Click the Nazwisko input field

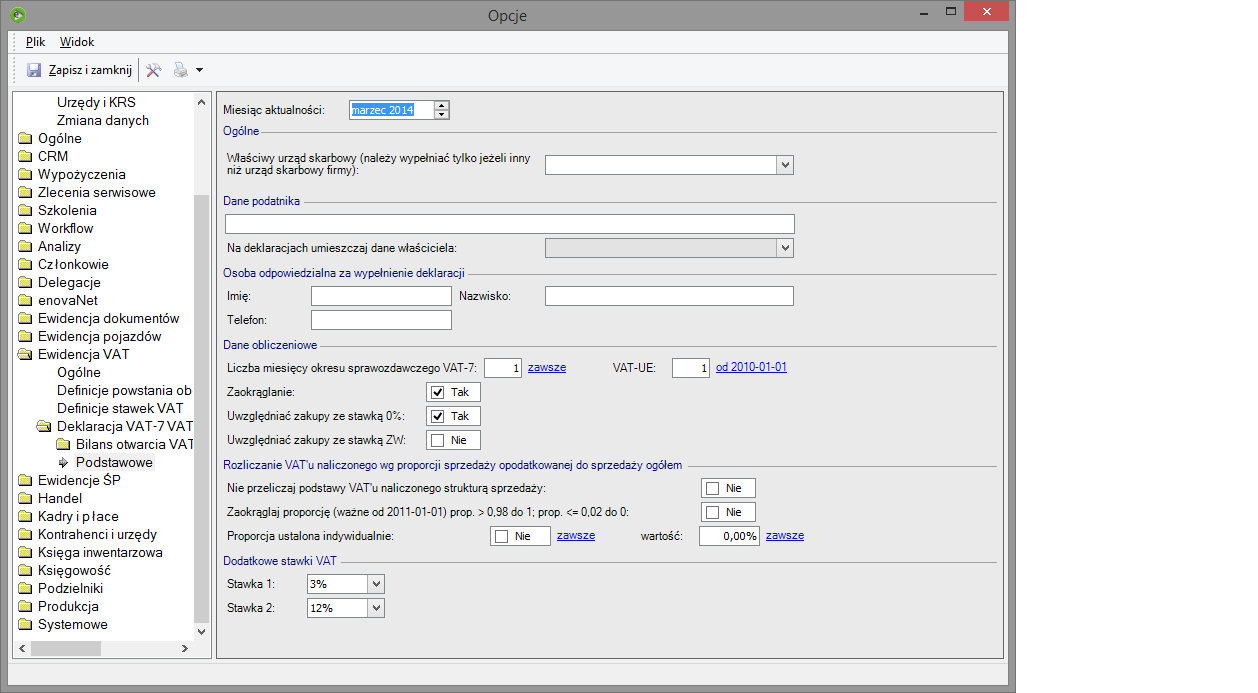click(x=669, y=296)
